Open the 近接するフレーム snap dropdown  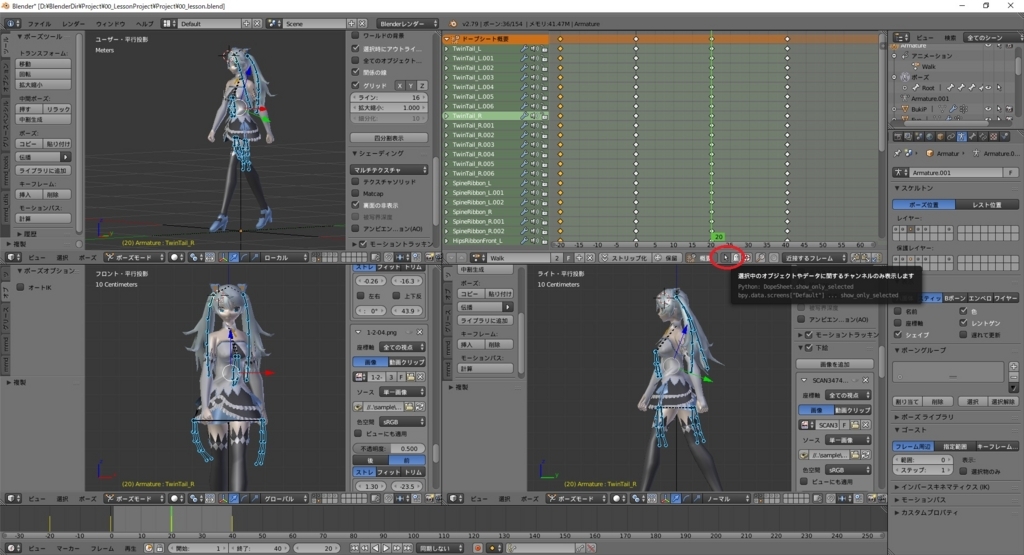[x=814, y=258]
